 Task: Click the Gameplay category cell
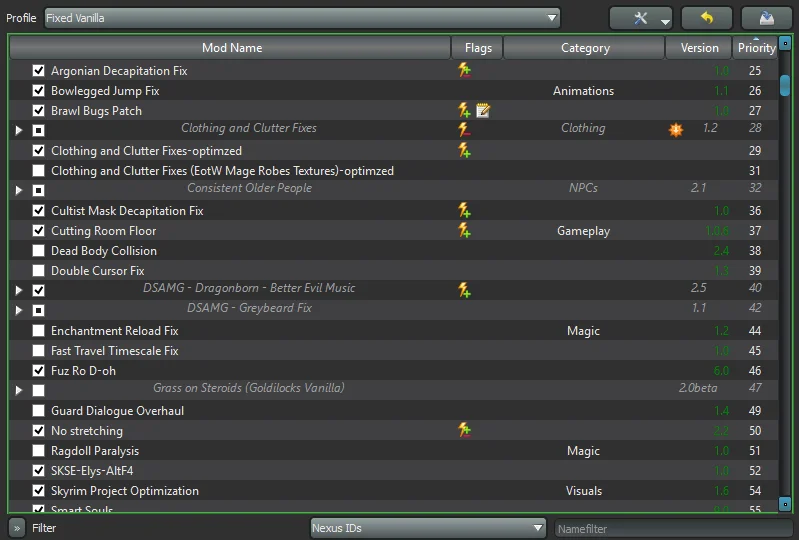583,231
